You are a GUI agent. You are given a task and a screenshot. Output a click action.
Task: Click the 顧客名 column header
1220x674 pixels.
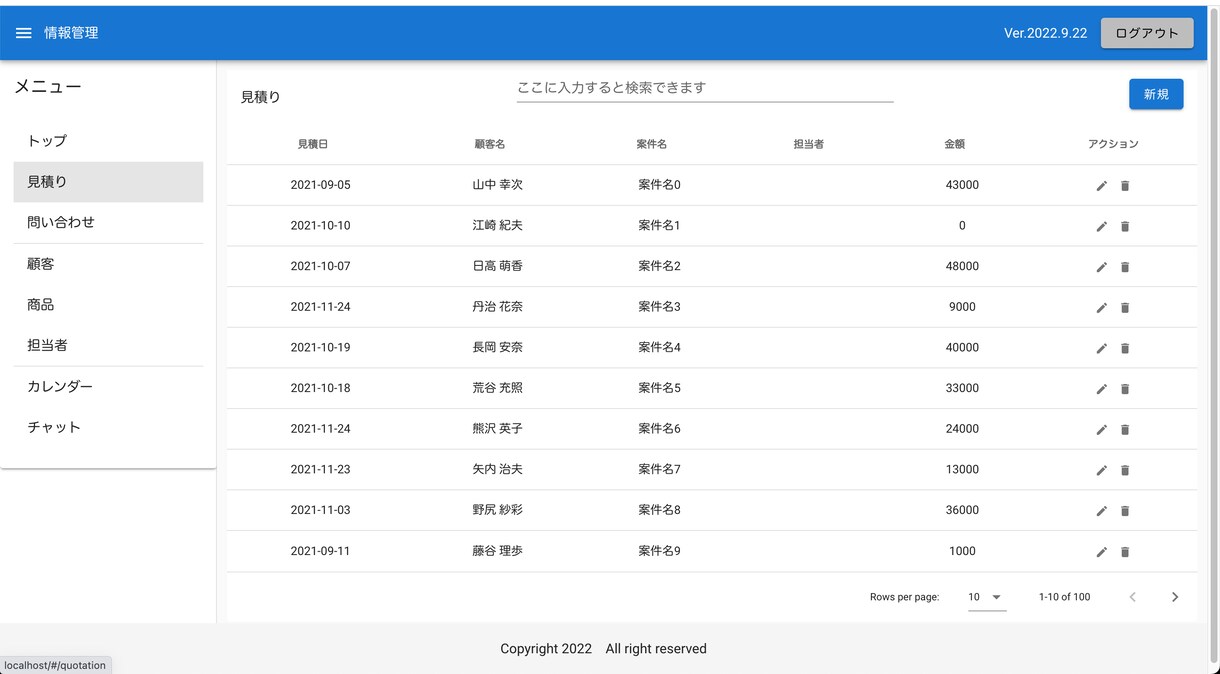(490, 144)
